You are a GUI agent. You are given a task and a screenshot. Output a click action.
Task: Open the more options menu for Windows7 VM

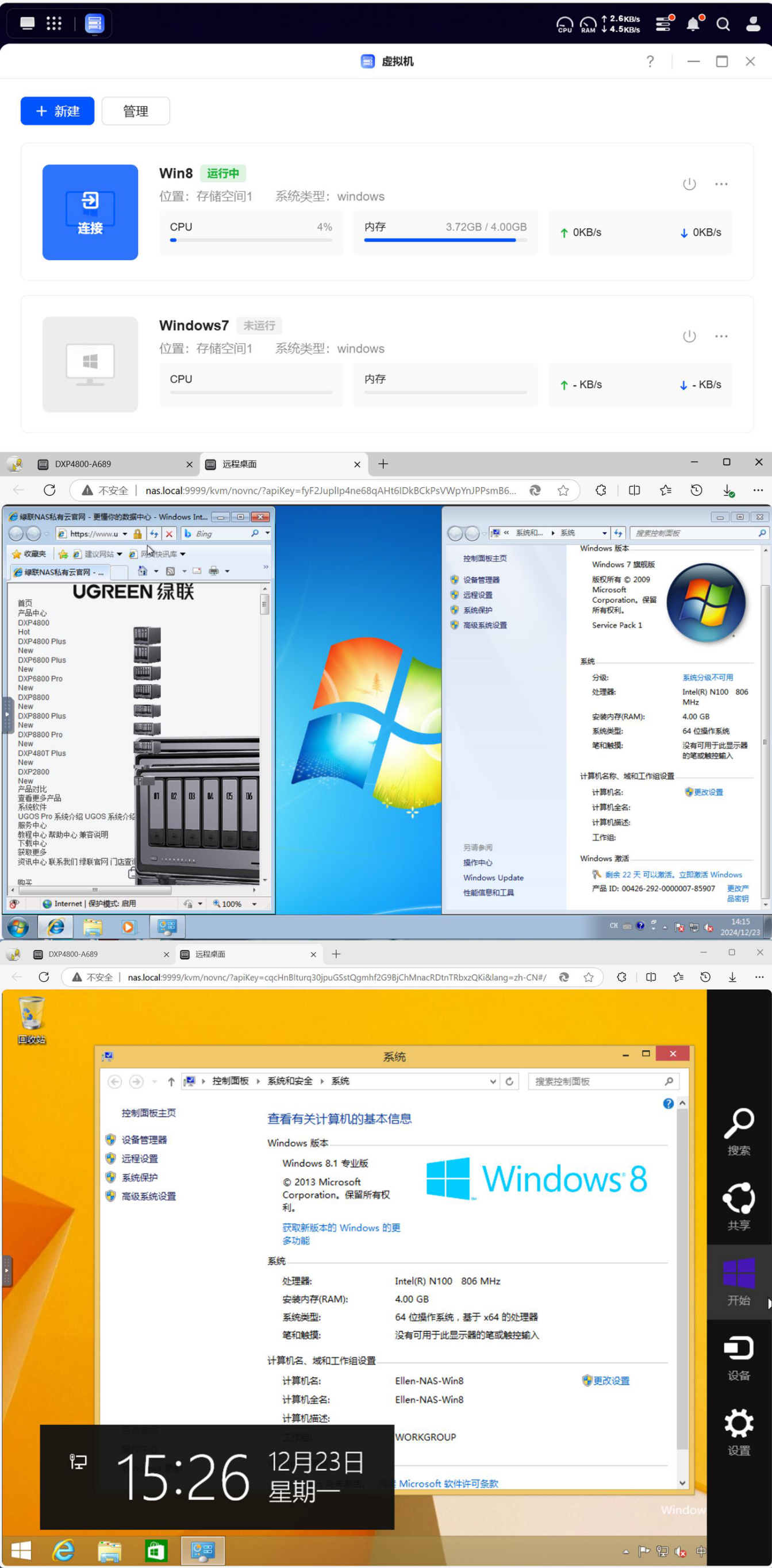pos(721,336)
